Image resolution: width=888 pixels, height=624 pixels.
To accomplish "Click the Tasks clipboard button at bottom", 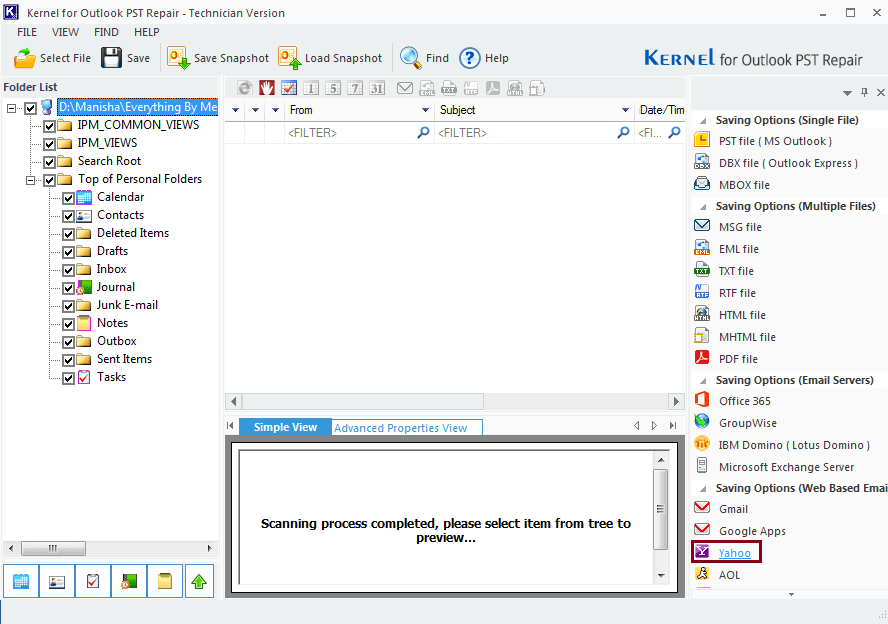I will [x=93, y=581].
